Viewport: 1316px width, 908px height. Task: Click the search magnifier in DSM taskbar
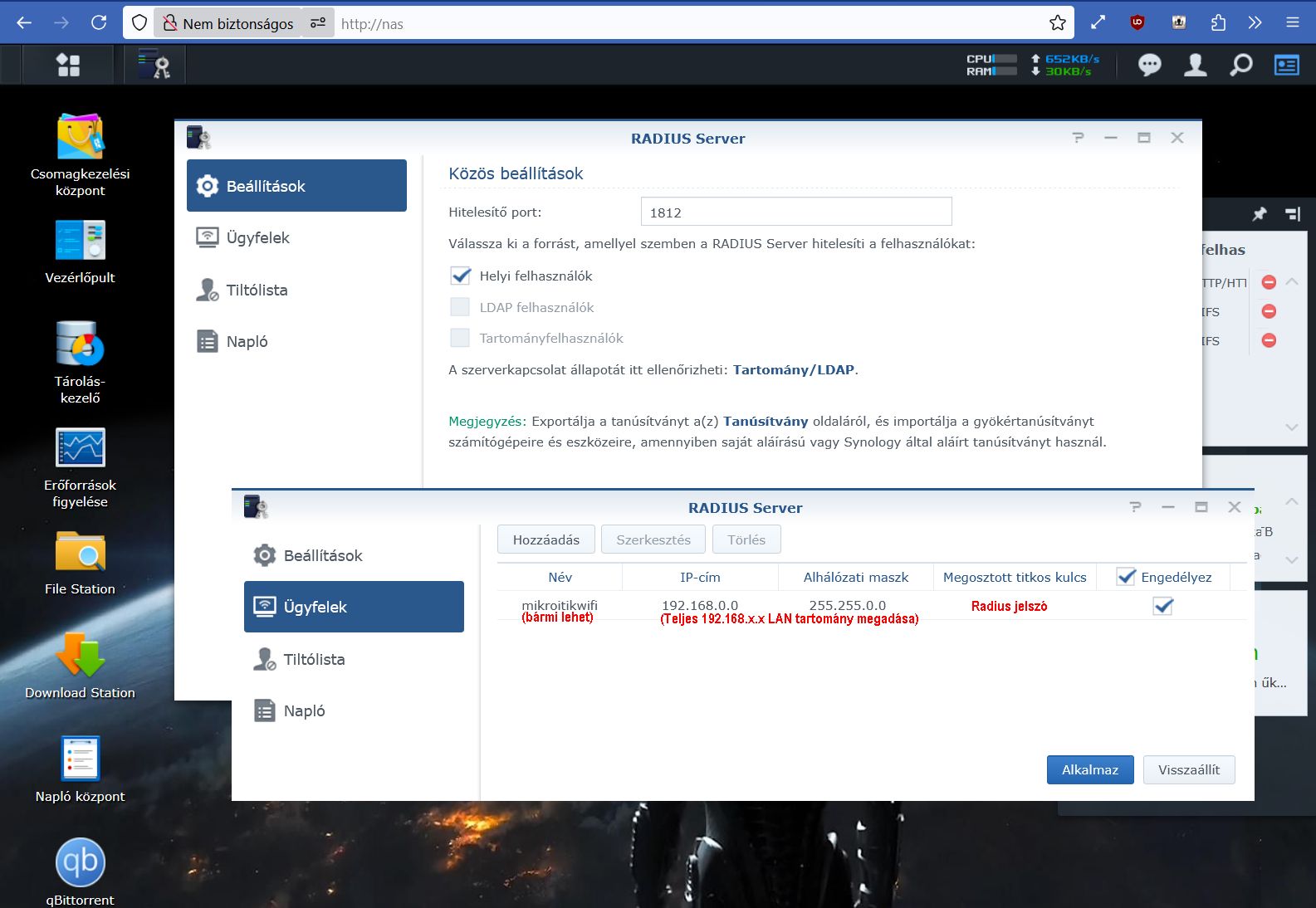click(1240, 65)
